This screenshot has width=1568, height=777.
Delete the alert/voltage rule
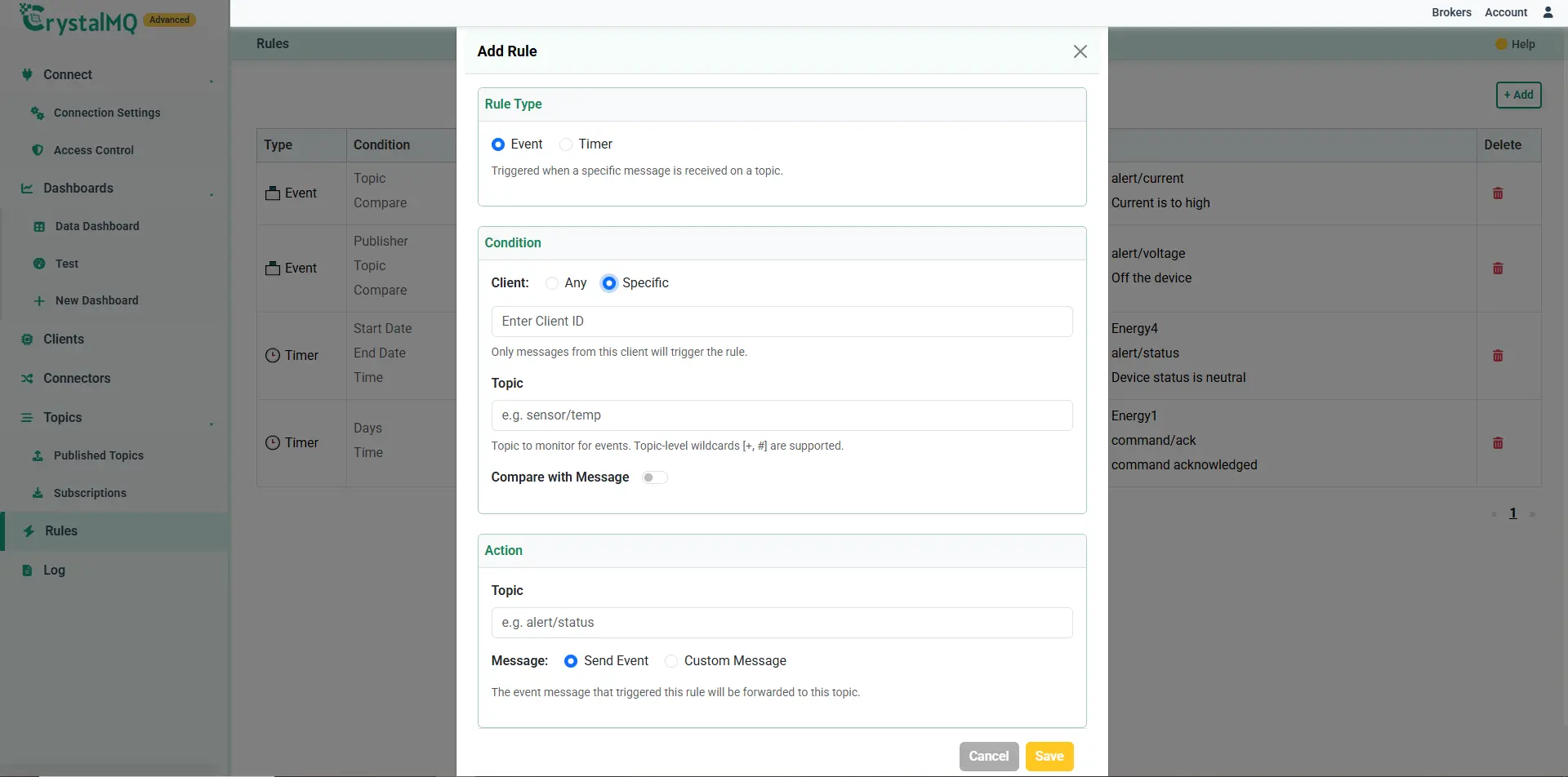(x=1498, y=269)
